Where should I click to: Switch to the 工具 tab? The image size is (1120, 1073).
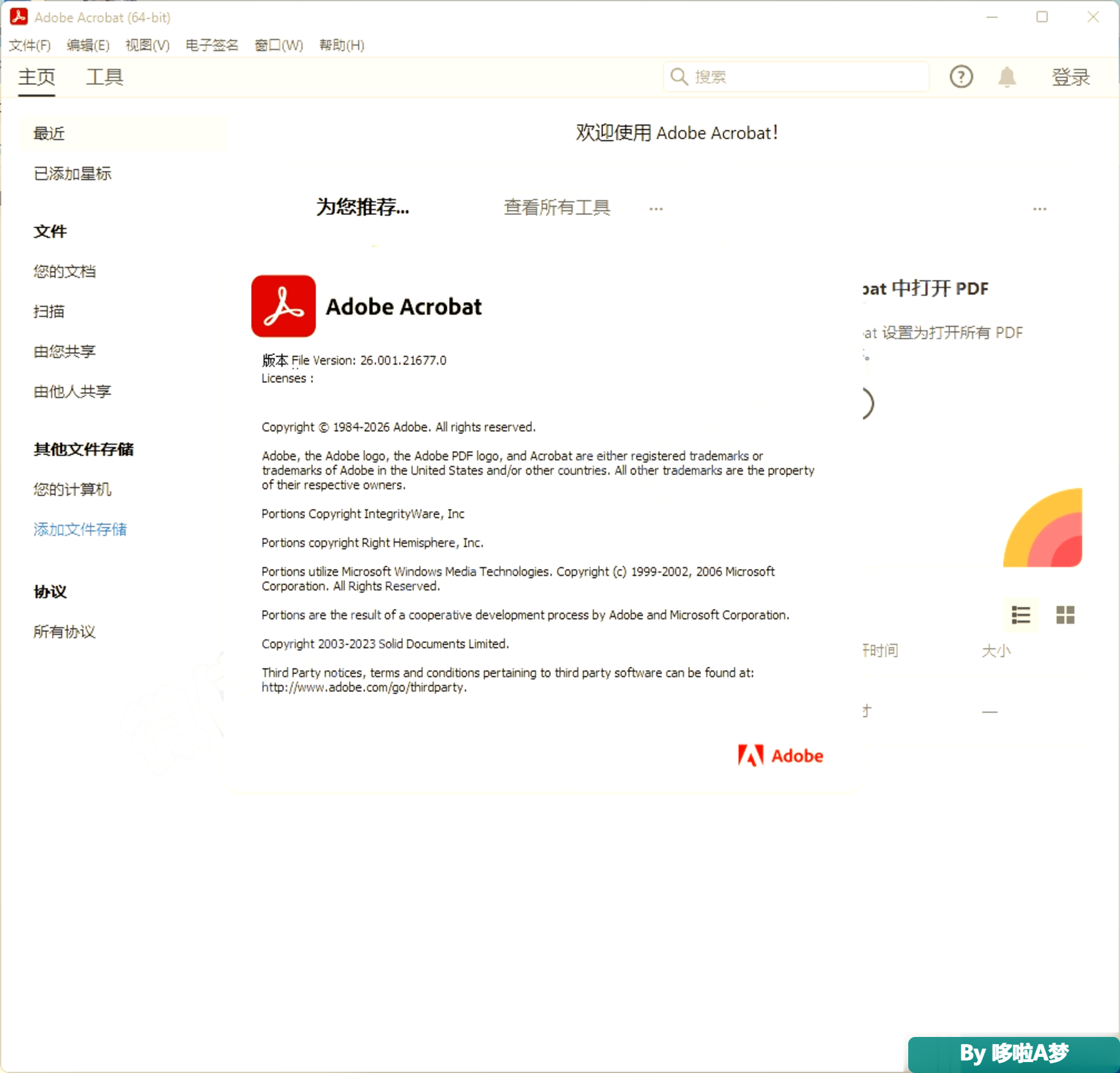[x=105, y=77]
